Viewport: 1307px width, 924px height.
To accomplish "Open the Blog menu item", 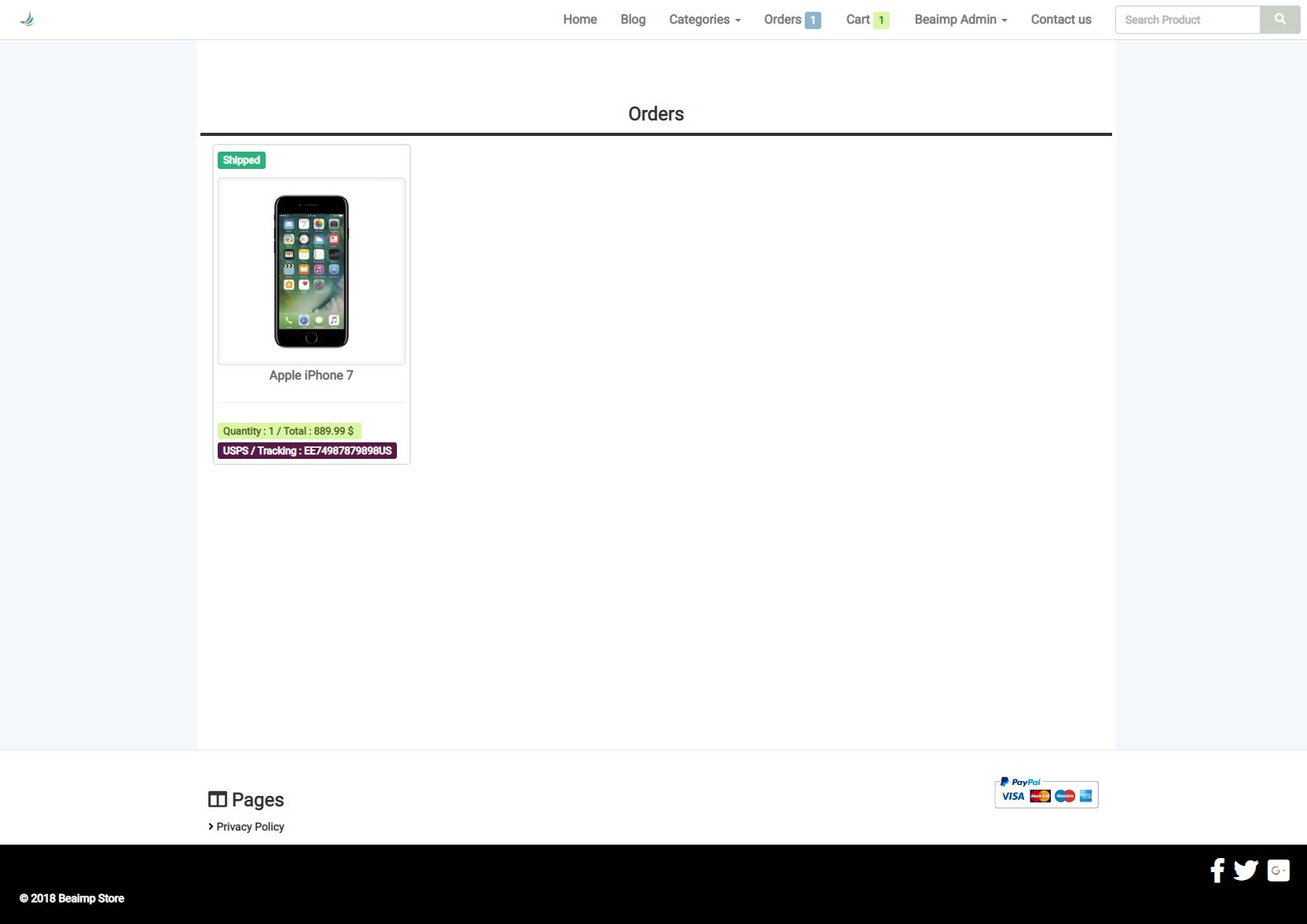I will [x=633, y=20].
